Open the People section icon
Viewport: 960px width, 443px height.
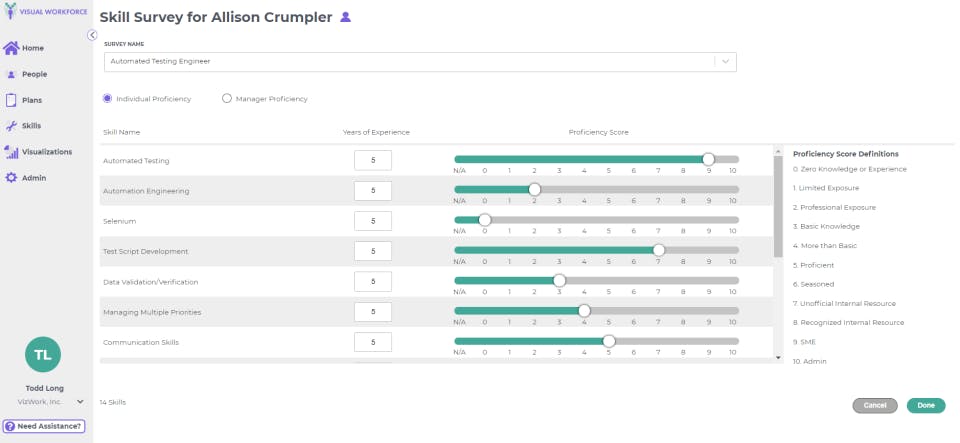coord(11,74)
